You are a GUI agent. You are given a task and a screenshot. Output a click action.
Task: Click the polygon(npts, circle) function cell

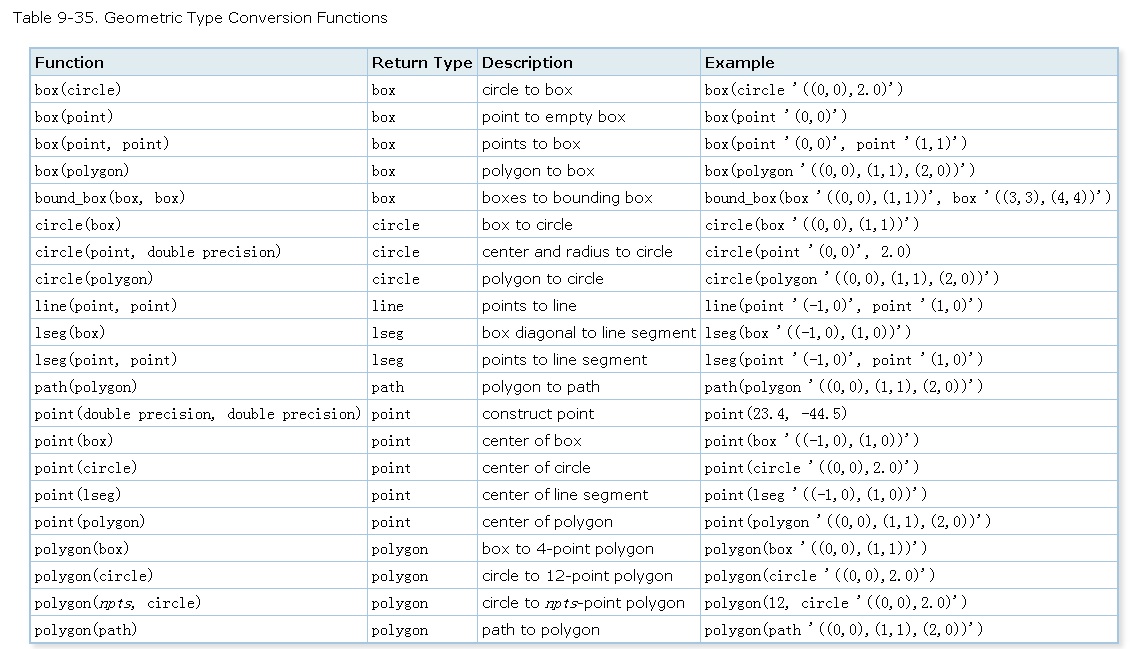(118, 603)
